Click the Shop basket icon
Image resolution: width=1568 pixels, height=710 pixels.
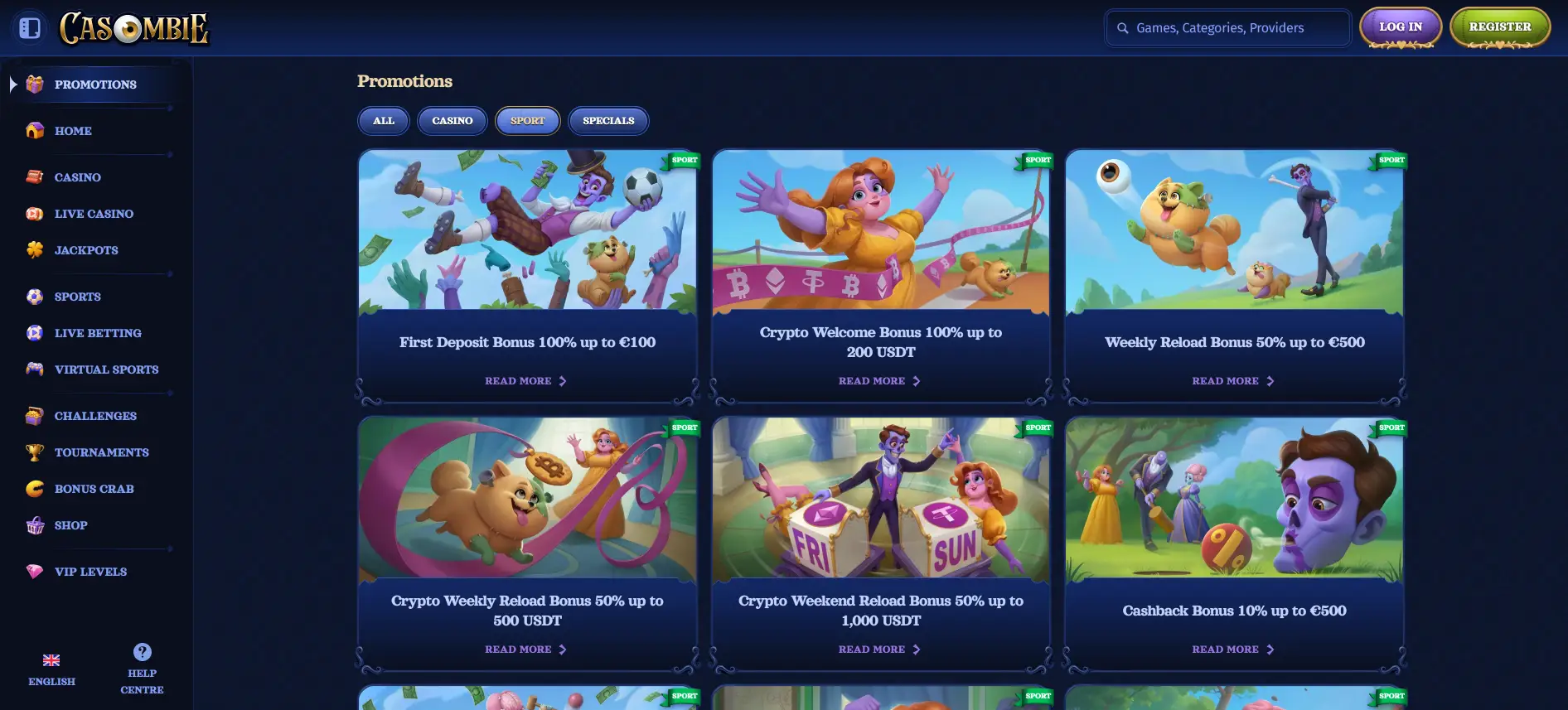pyautogui.click(x=35, y=524)
